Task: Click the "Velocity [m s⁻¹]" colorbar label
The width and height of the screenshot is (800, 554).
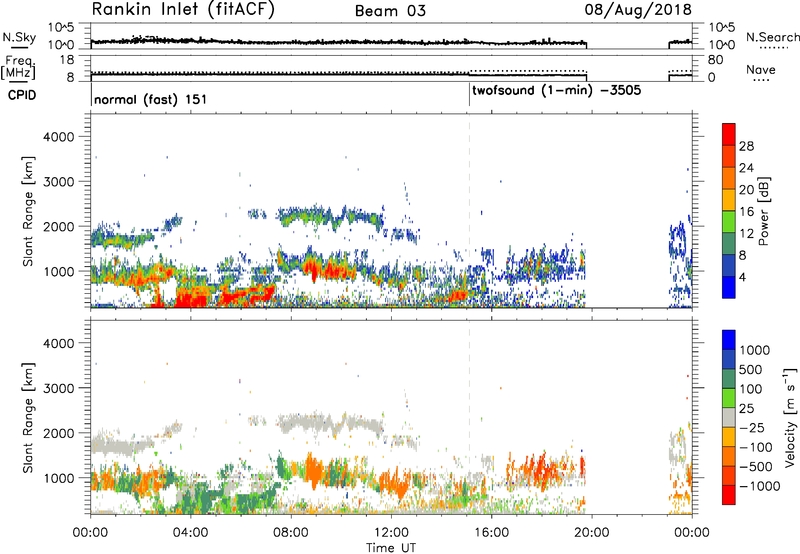Action: pos(790,417)
